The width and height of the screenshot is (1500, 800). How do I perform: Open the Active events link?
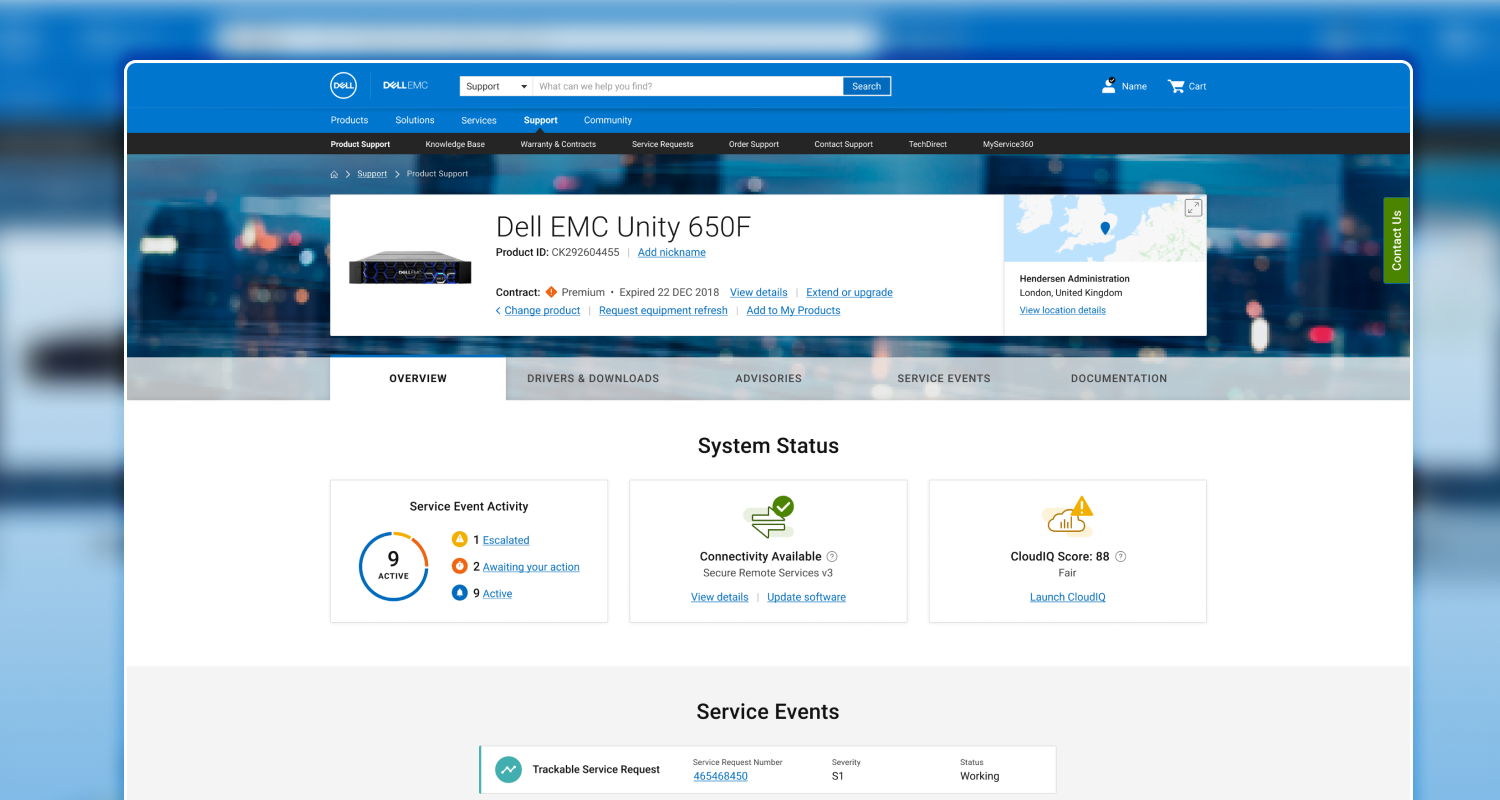(x=497, y=594)
